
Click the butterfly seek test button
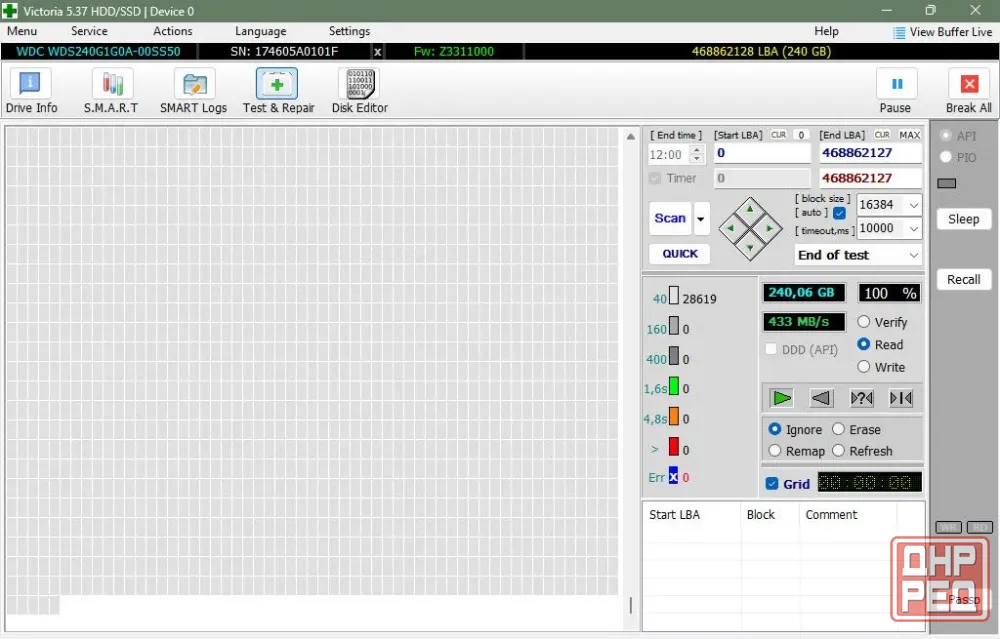tap(901, 399)
